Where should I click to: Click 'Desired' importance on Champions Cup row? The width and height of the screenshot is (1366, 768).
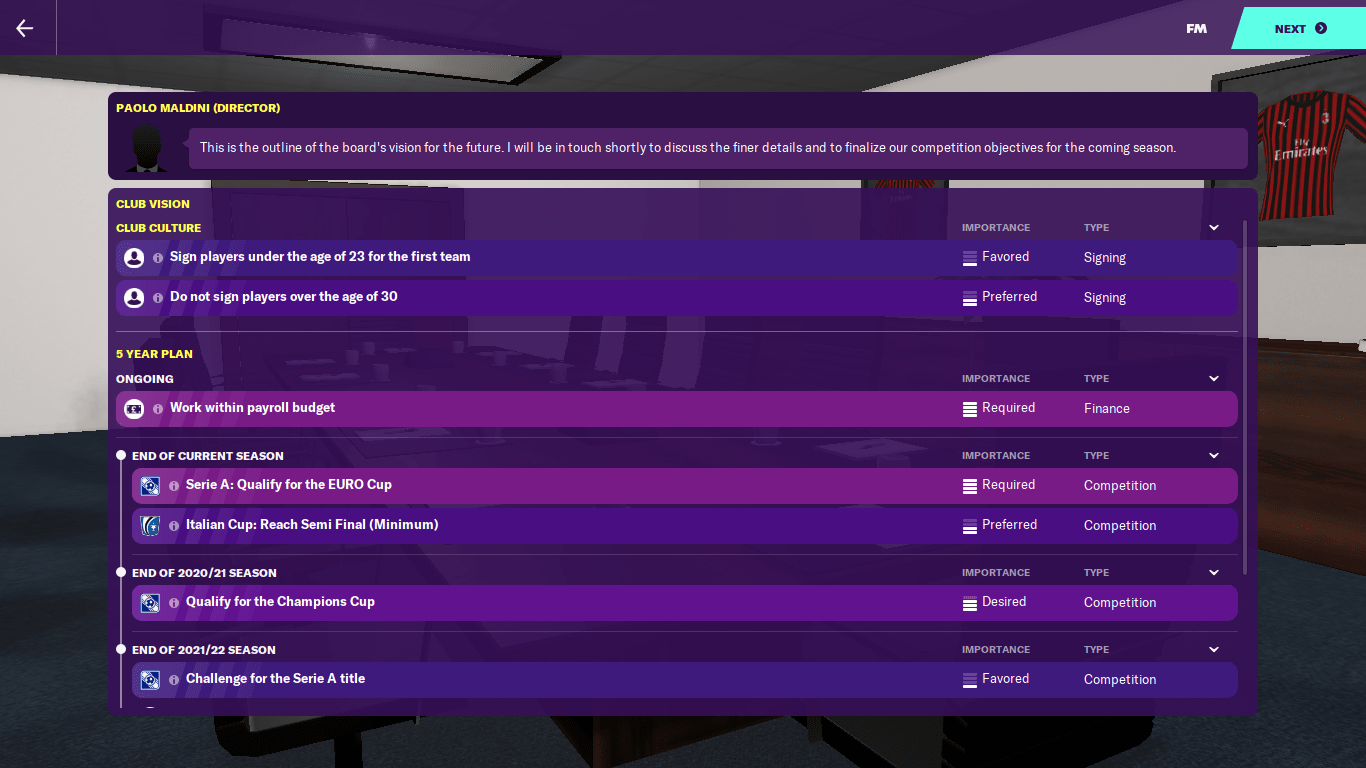[1004, 602]
